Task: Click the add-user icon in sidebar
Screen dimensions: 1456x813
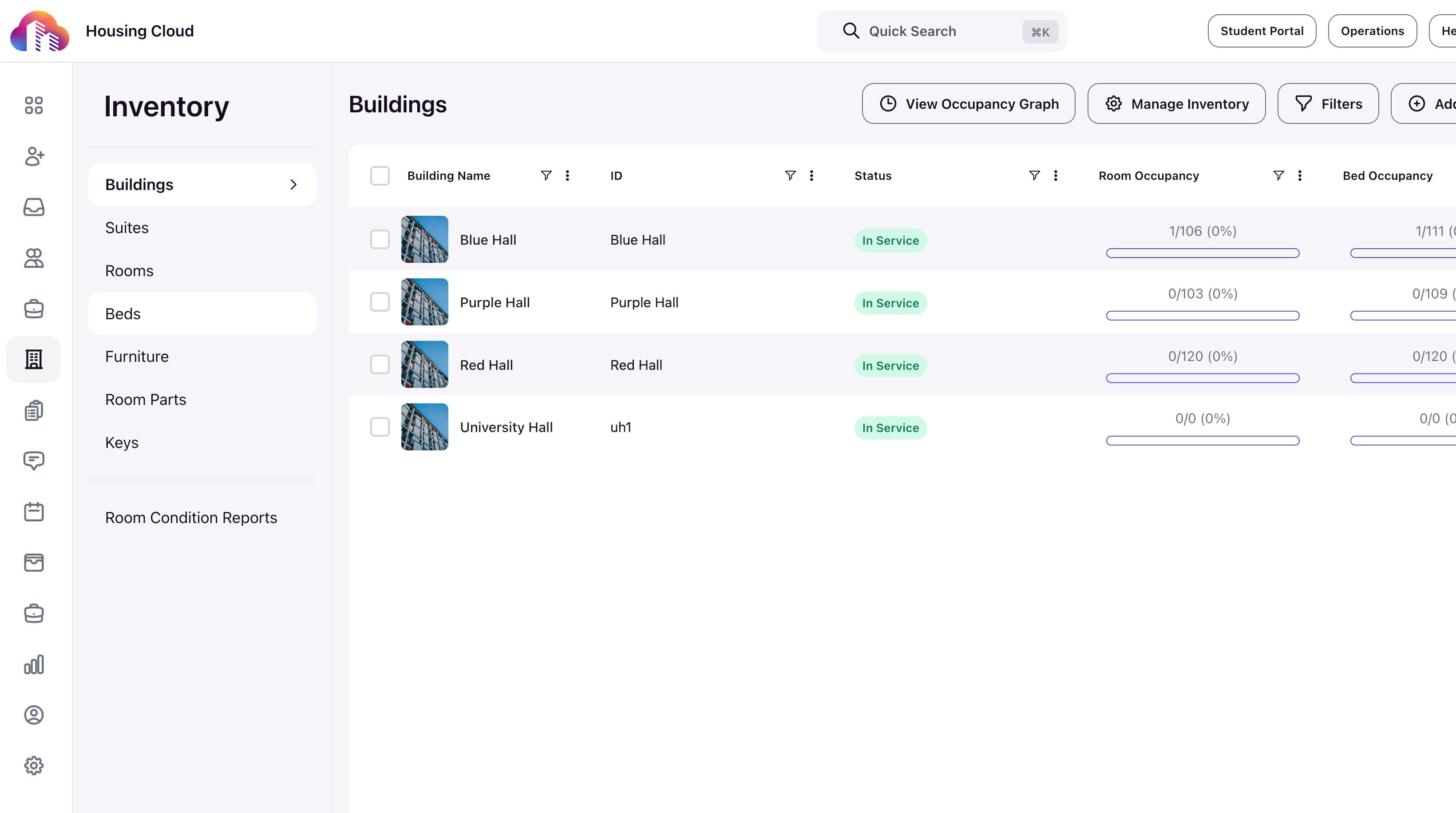Action: point(33,156)
